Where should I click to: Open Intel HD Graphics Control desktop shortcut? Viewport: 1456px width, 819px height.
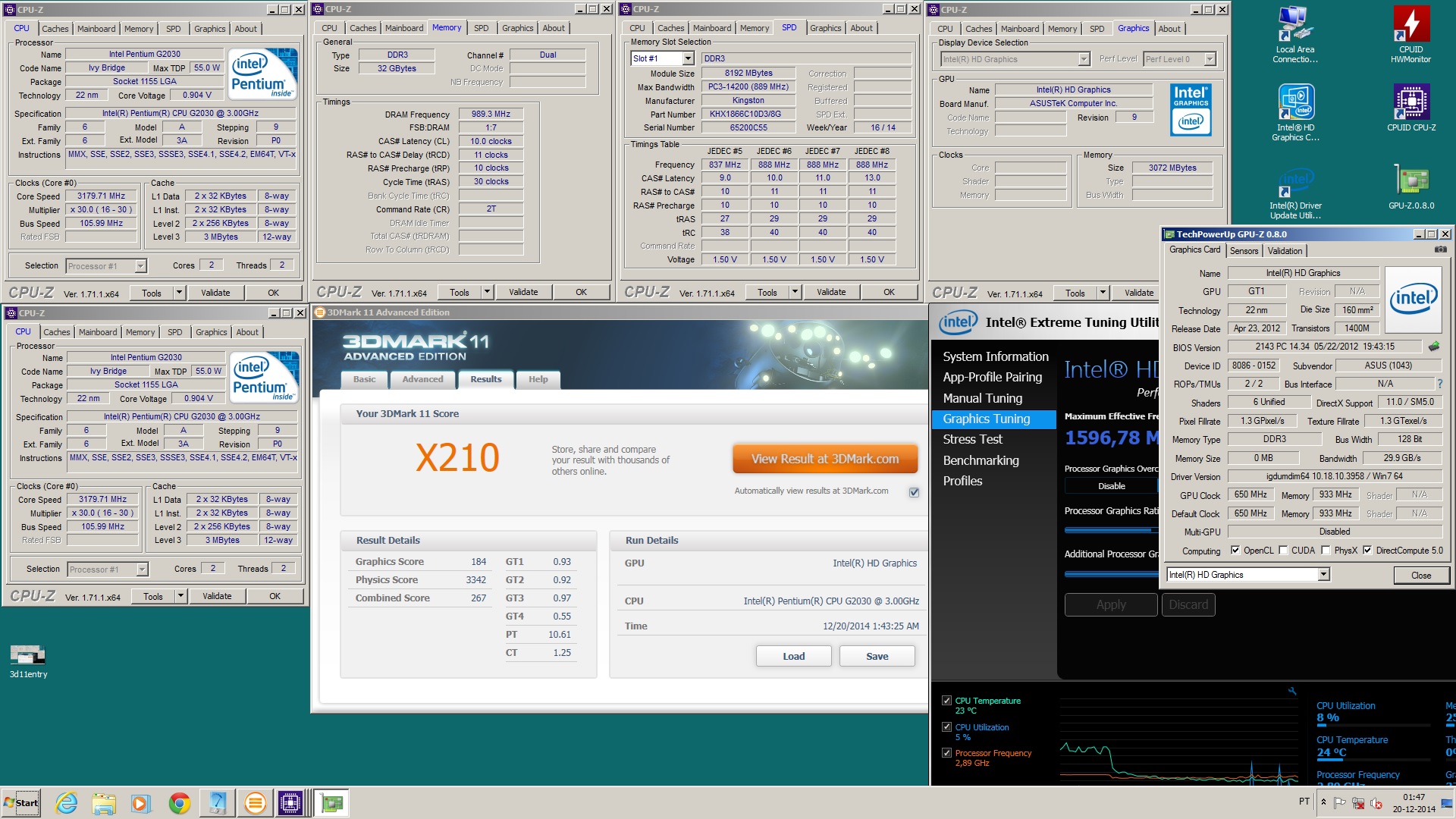click(1295, 112)
